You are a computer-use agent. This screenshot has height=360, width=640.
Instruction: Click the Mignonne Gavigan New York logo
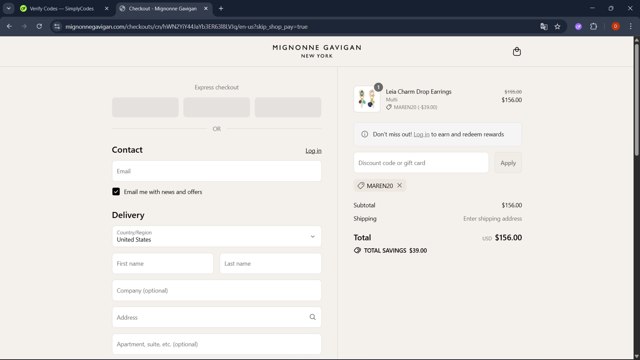pyautogui.click(x=317, y=51)
